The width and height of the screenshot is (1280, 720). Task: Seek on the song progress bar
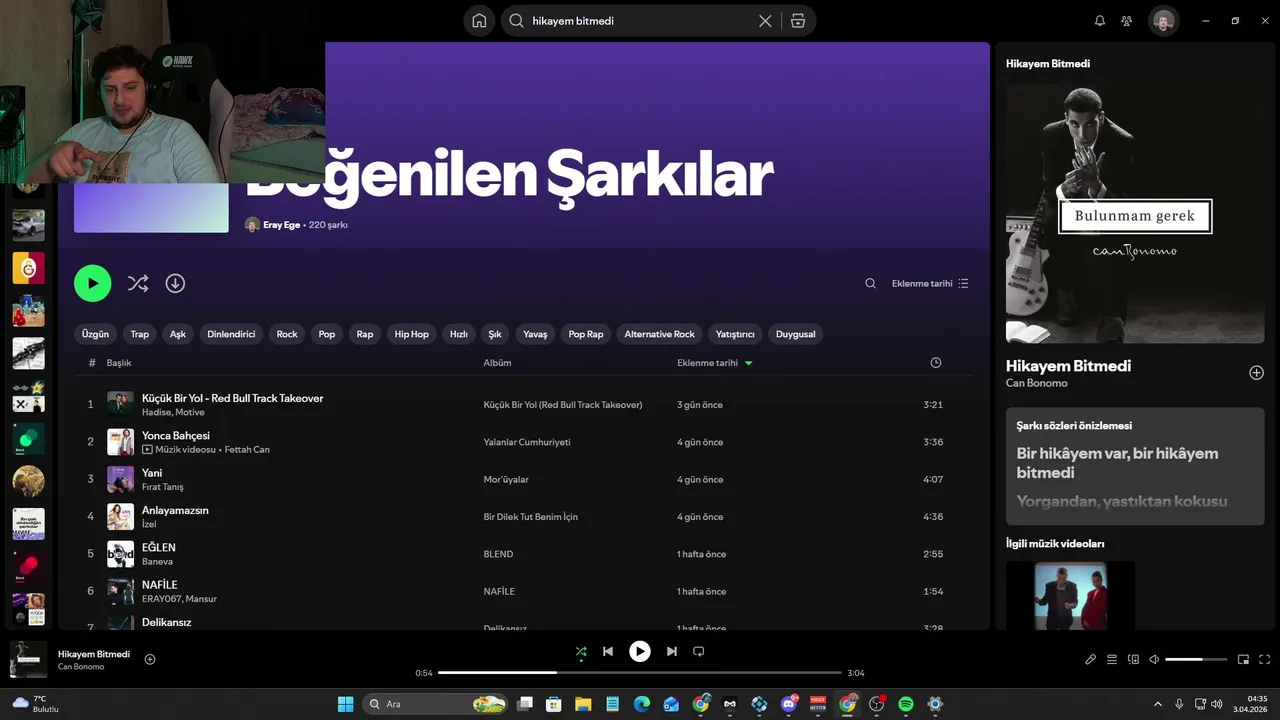[640, 673]
